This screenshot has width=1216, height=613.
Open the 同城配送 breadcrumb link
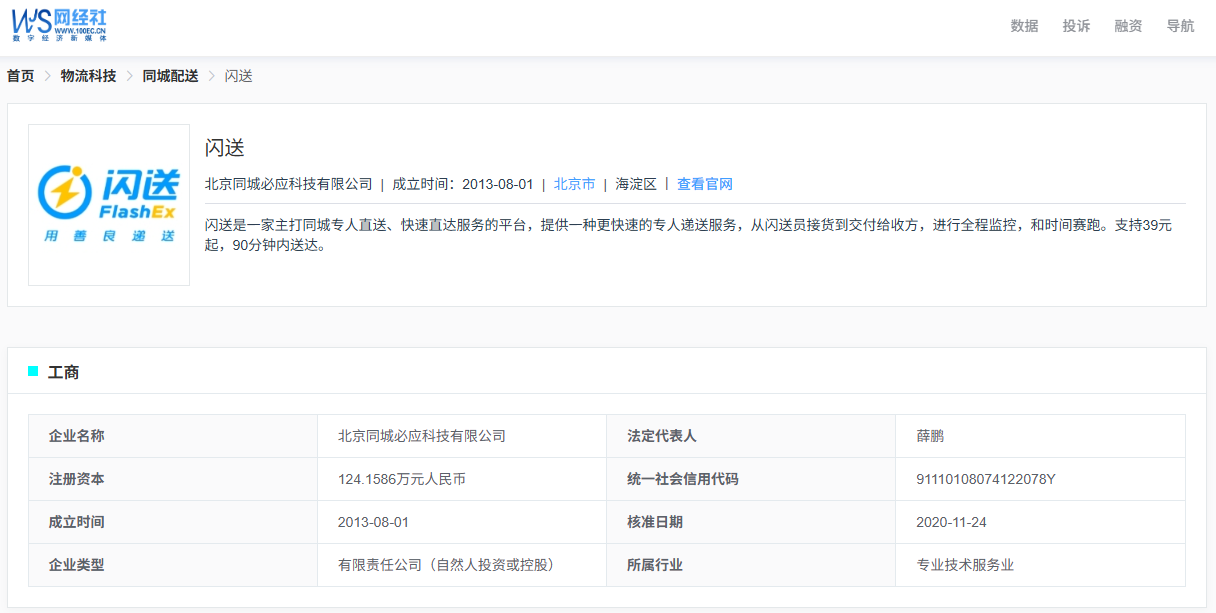170,76
